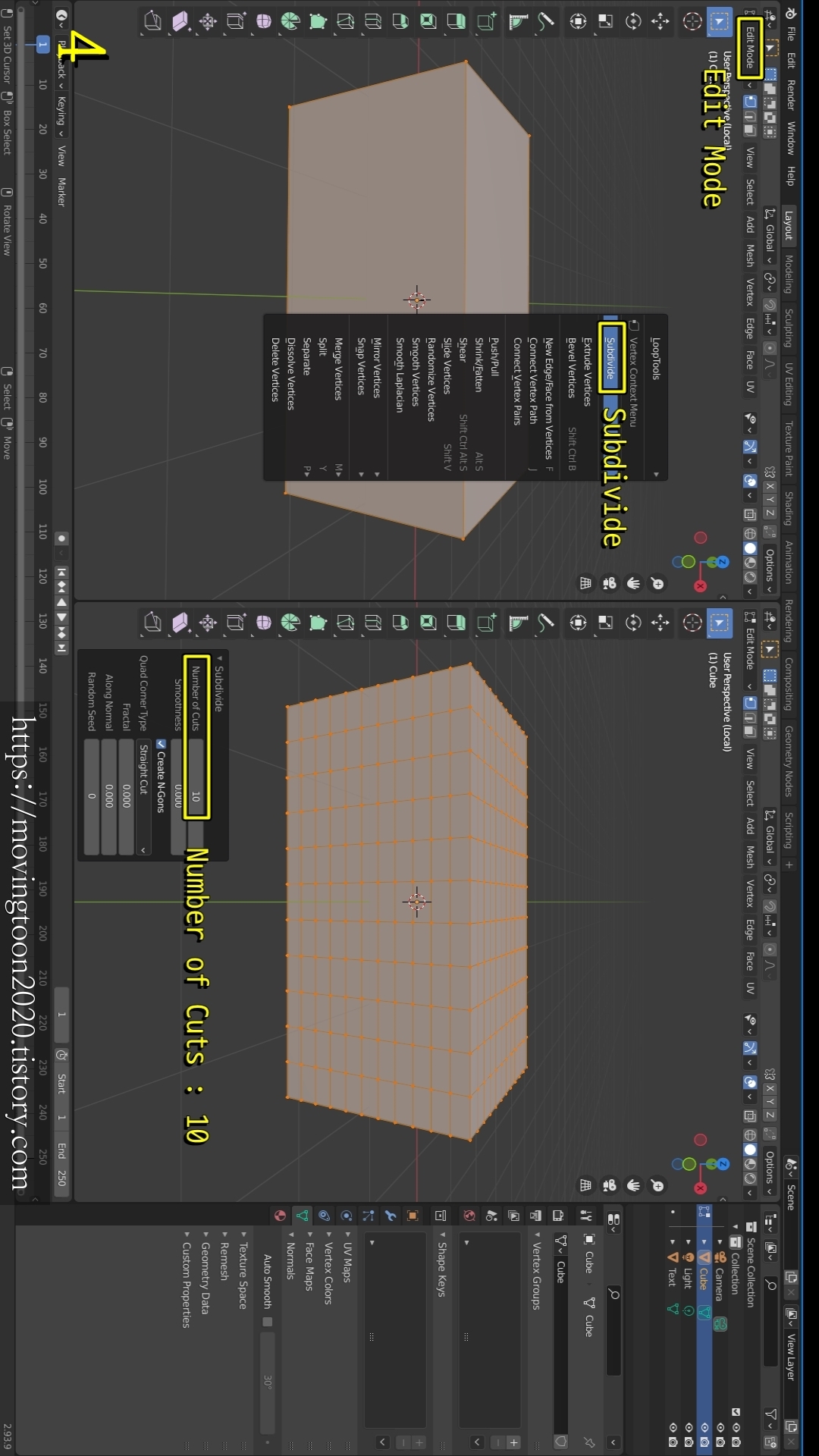The width and height of the screenshot is (819, 1456).
Task: Select the Loop Cut tool in the context-menu viewport
Action: coord(373,21)
